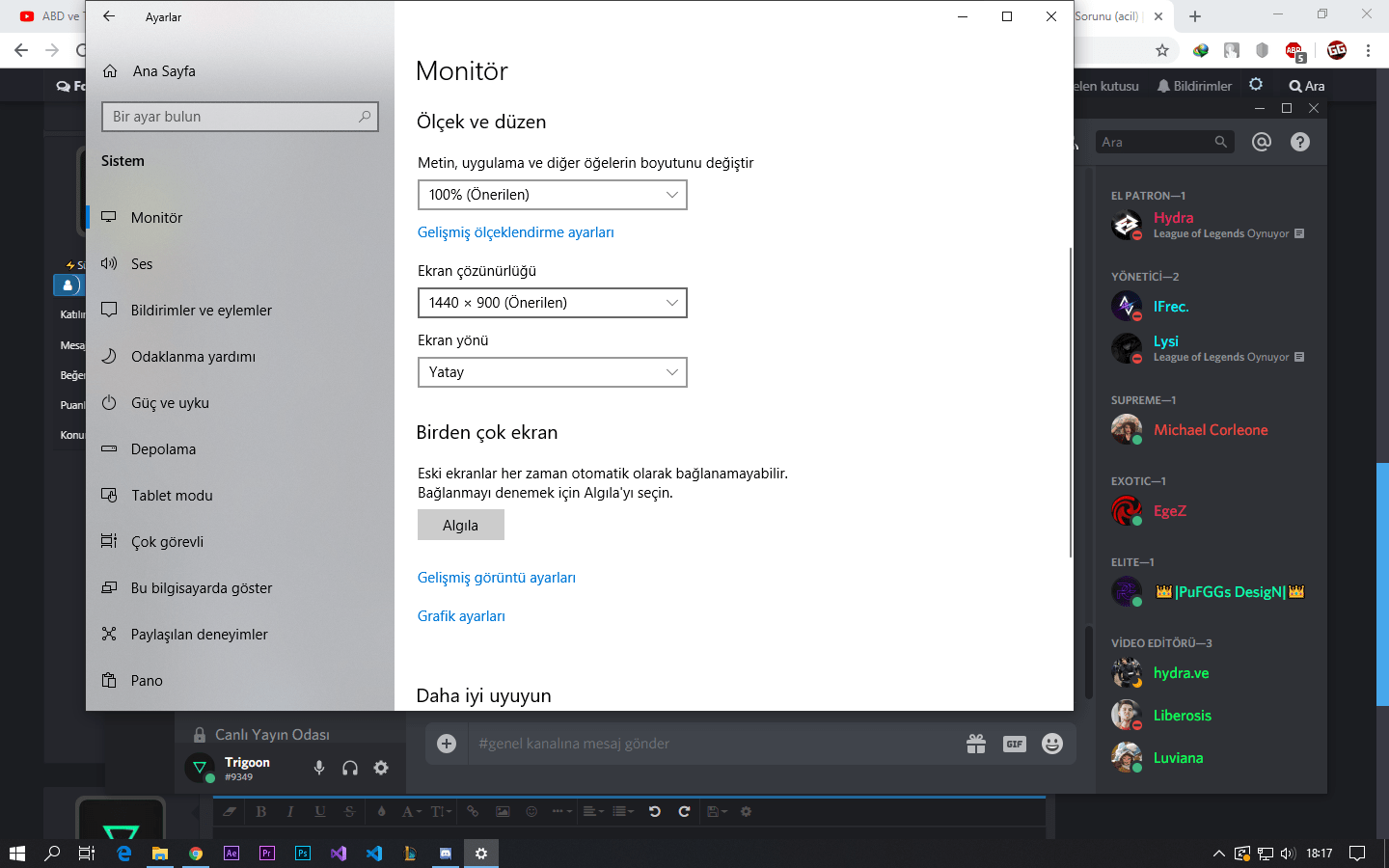Mute microphone in Discord user panel

319,768
